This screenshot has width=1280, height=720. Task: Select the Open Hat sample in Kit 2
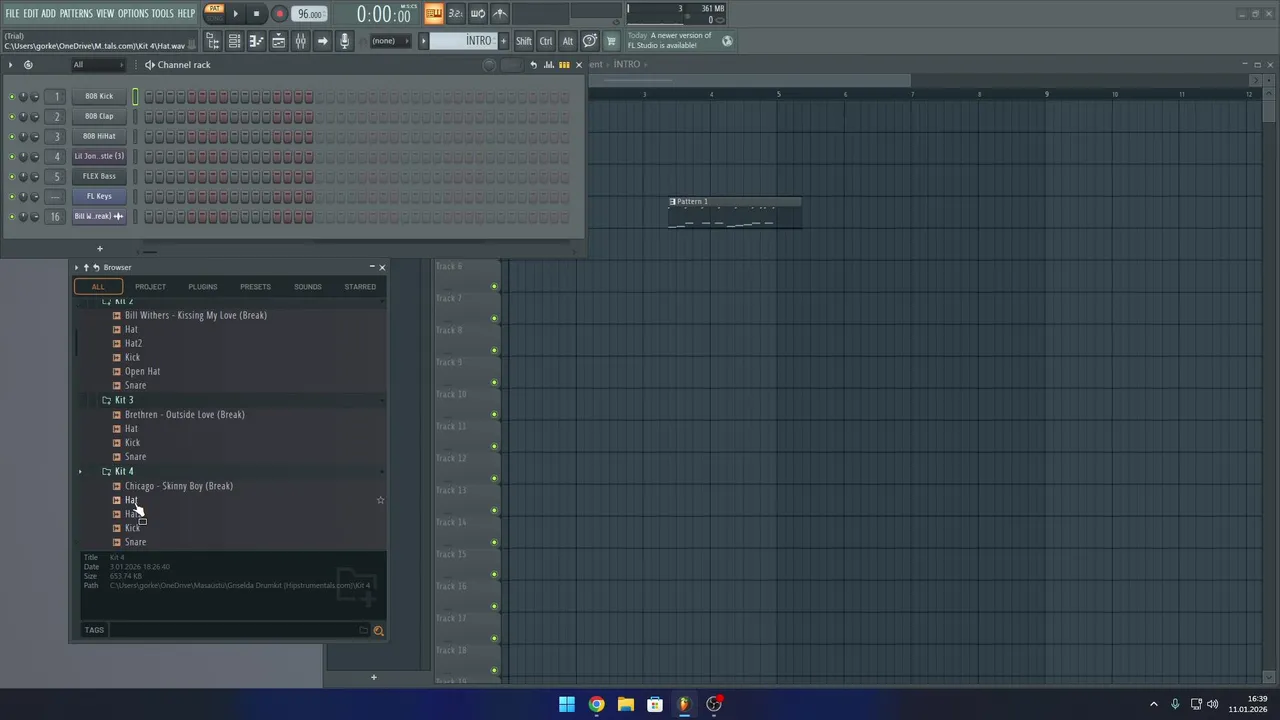(x=142, y=371)
